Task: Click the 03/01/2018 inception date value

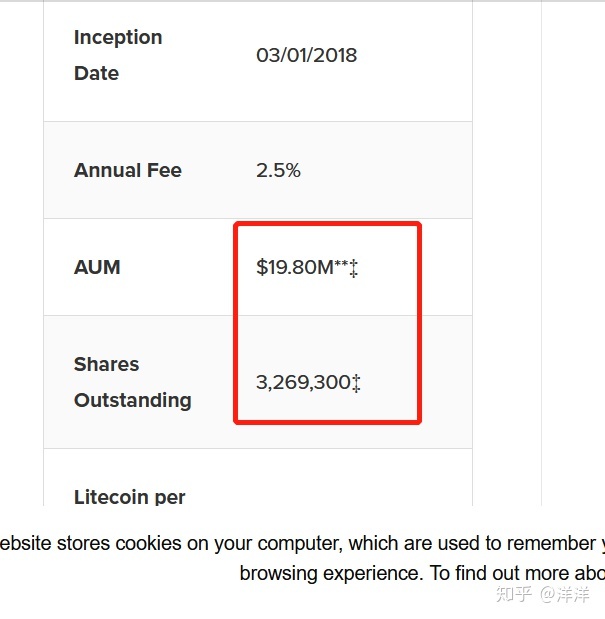Action: pyautogui.click(x=307, y=55)
